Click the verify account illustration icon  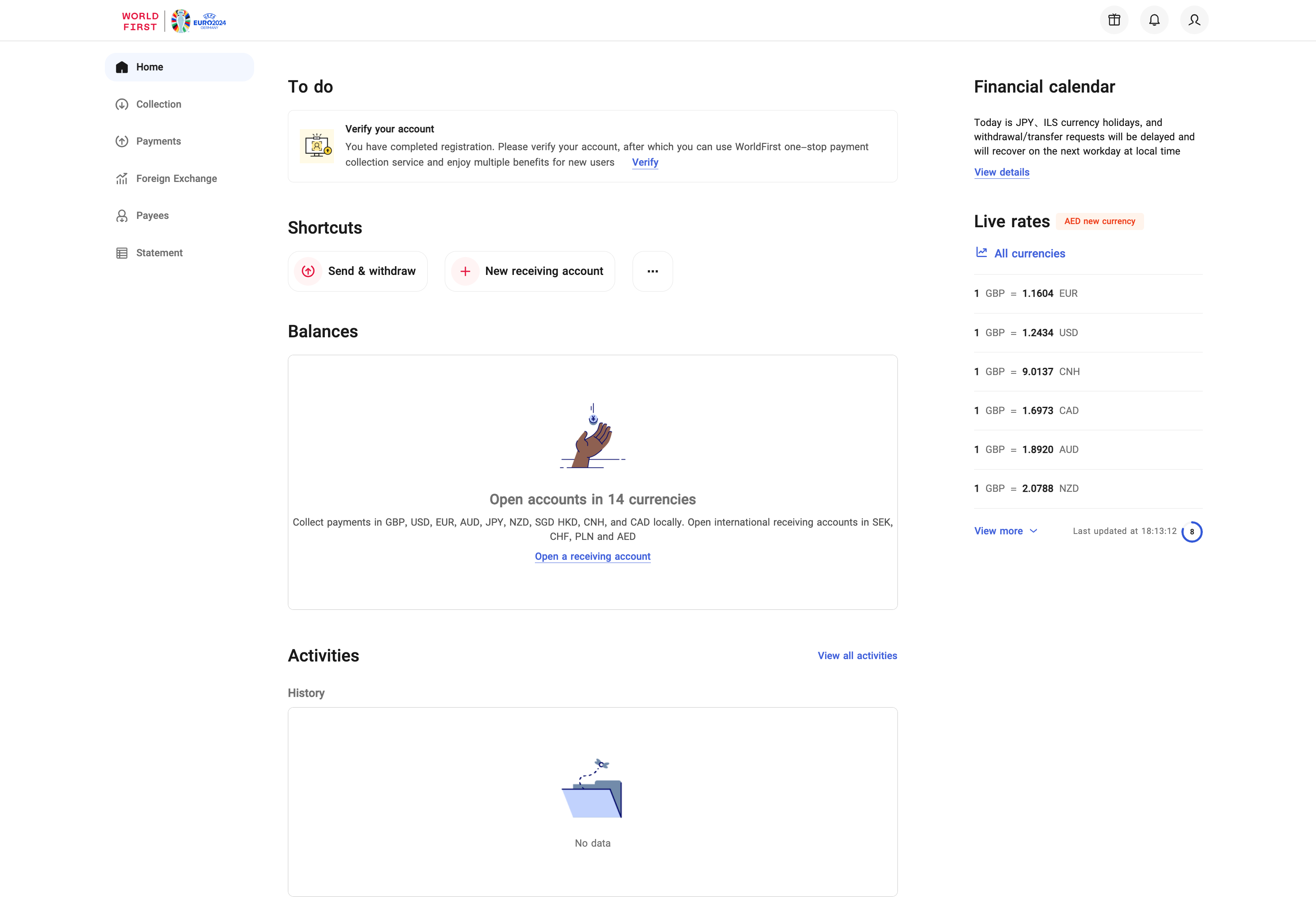[x=317, y=146]
